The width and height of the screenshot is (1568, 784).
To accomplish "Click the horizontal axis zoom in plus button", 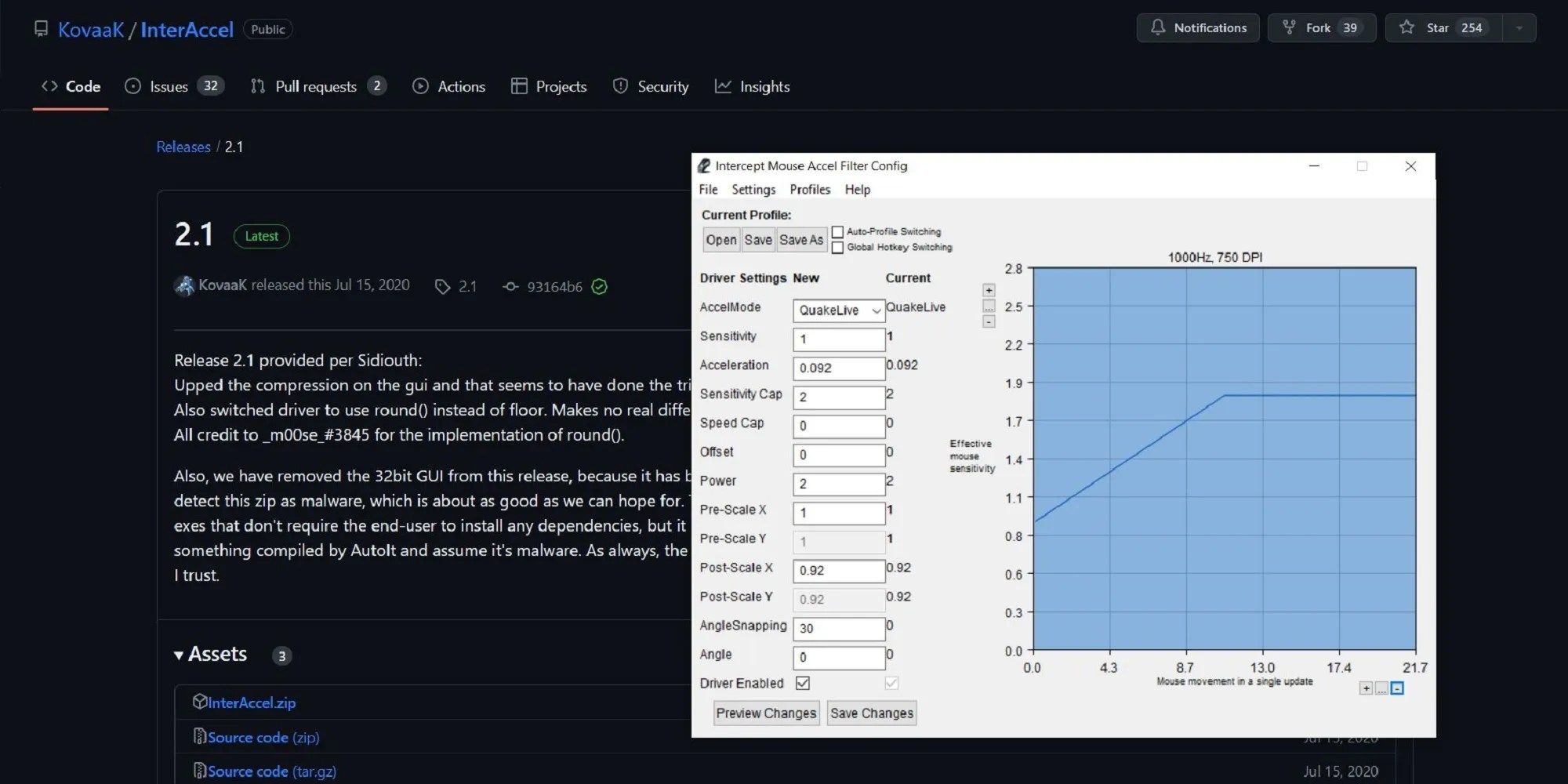I will click(1366, 688).
